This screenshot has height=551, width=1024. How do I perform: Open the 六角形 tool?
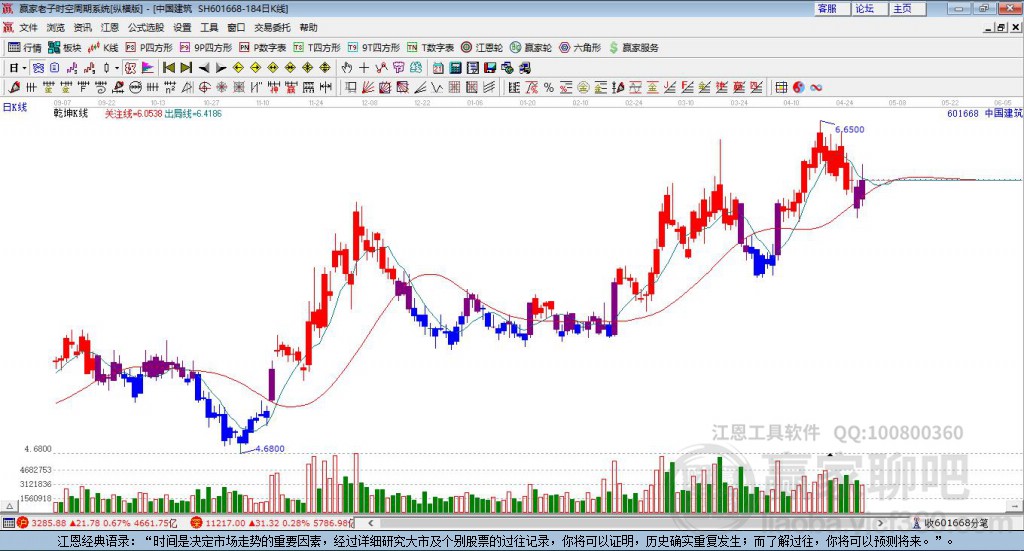(580, 48)
